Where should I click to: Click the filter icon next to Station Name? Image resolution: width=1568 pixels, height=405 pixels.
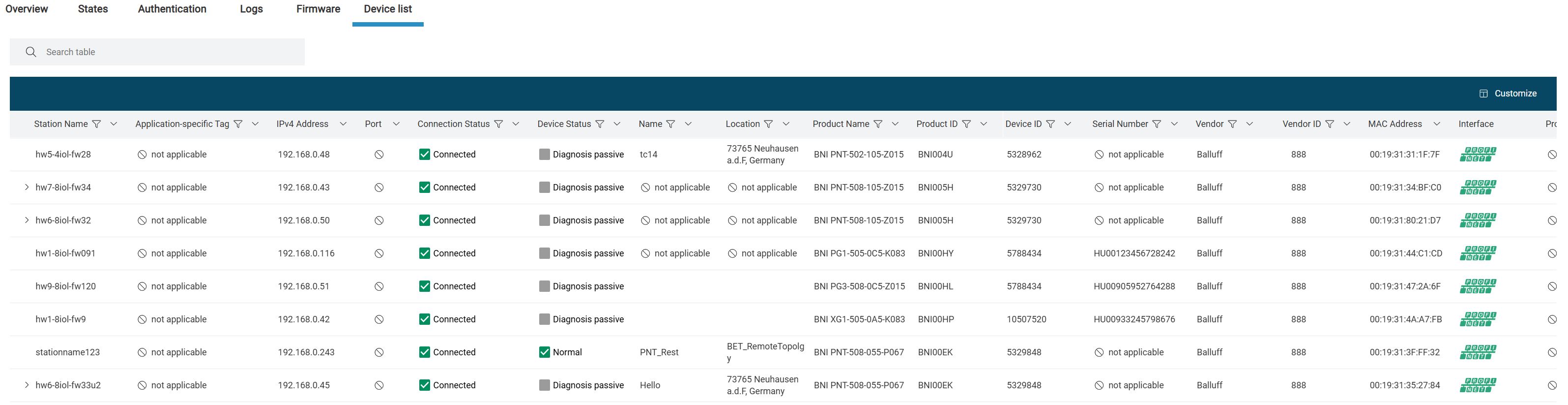96,124
